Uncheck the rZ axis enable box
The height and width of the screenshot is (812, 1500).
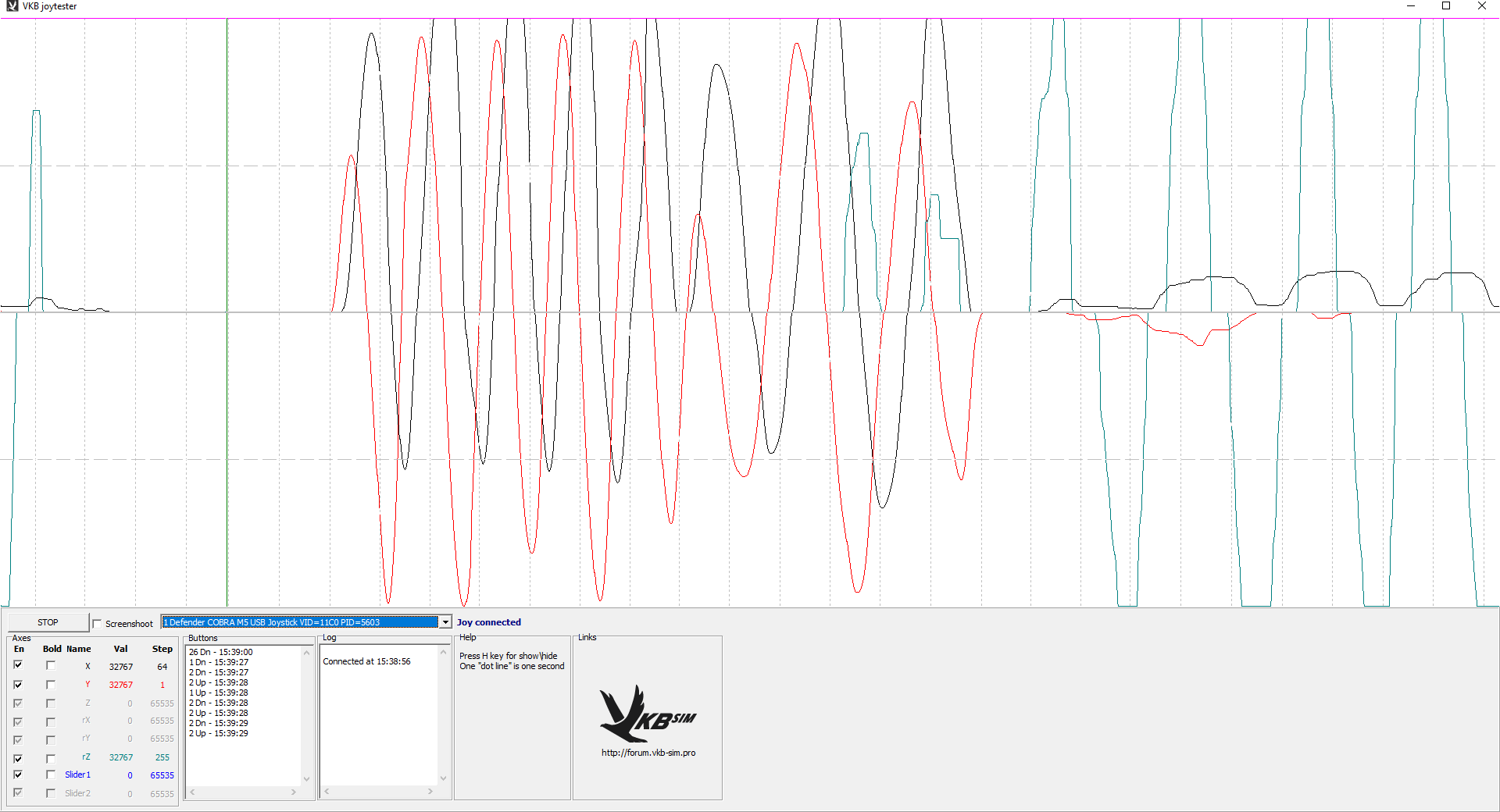click(18, 758)
